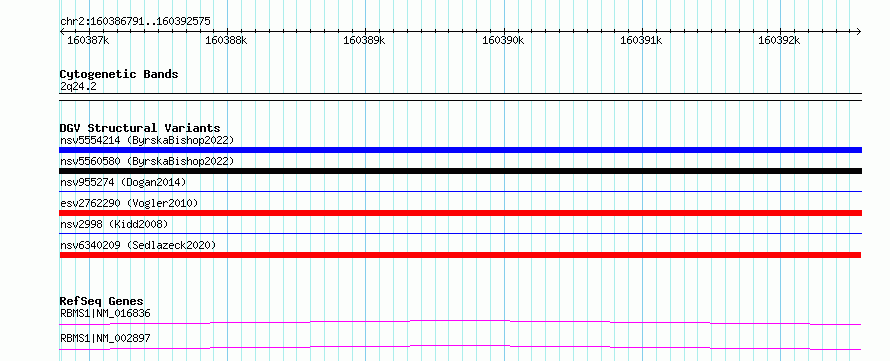Viewport: 890px width, 361px height.
Task: Click the red esv2762290 variant bar
Action: coord(460,213)
